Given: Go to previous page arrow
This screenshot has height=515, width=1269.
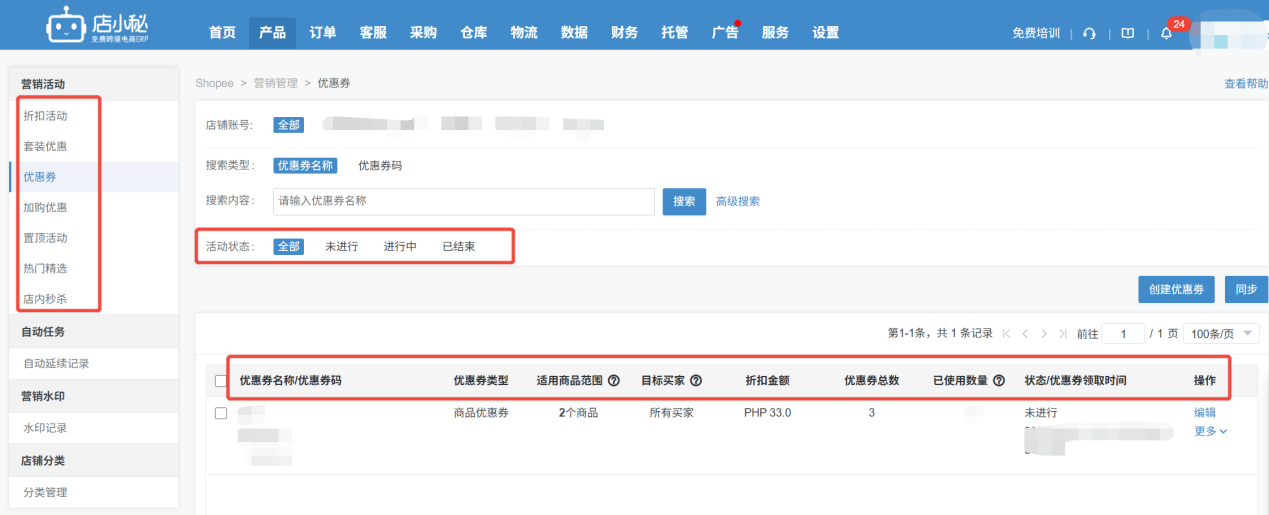Looking at the screenshot, I should [1025, 334].
